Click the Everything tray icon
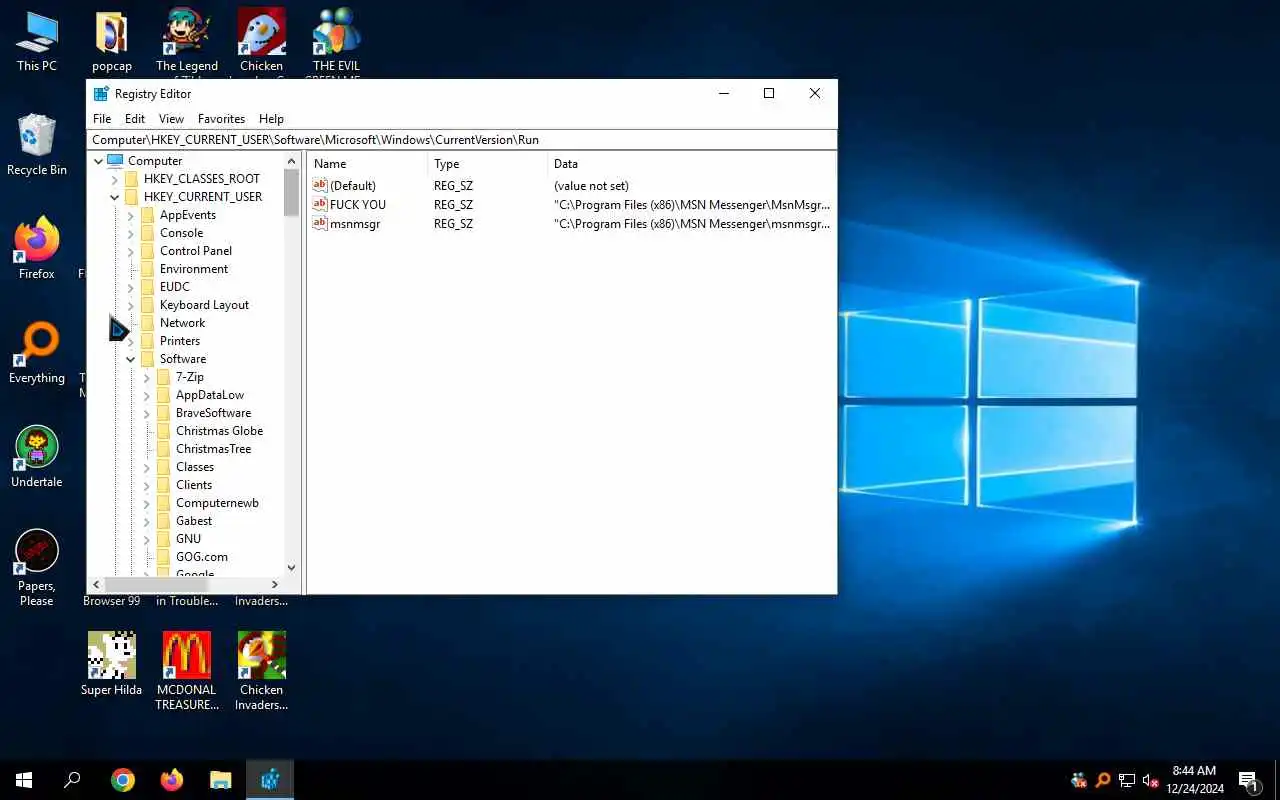1280x800 pixels. (1103, 780)
